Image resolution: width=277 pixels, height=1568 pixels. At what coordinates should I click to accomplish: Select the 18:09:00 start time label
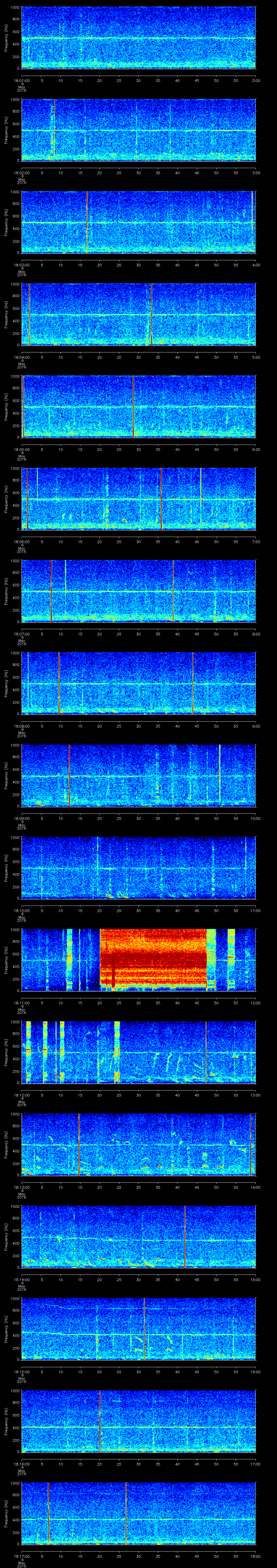(x=21, y=818)
